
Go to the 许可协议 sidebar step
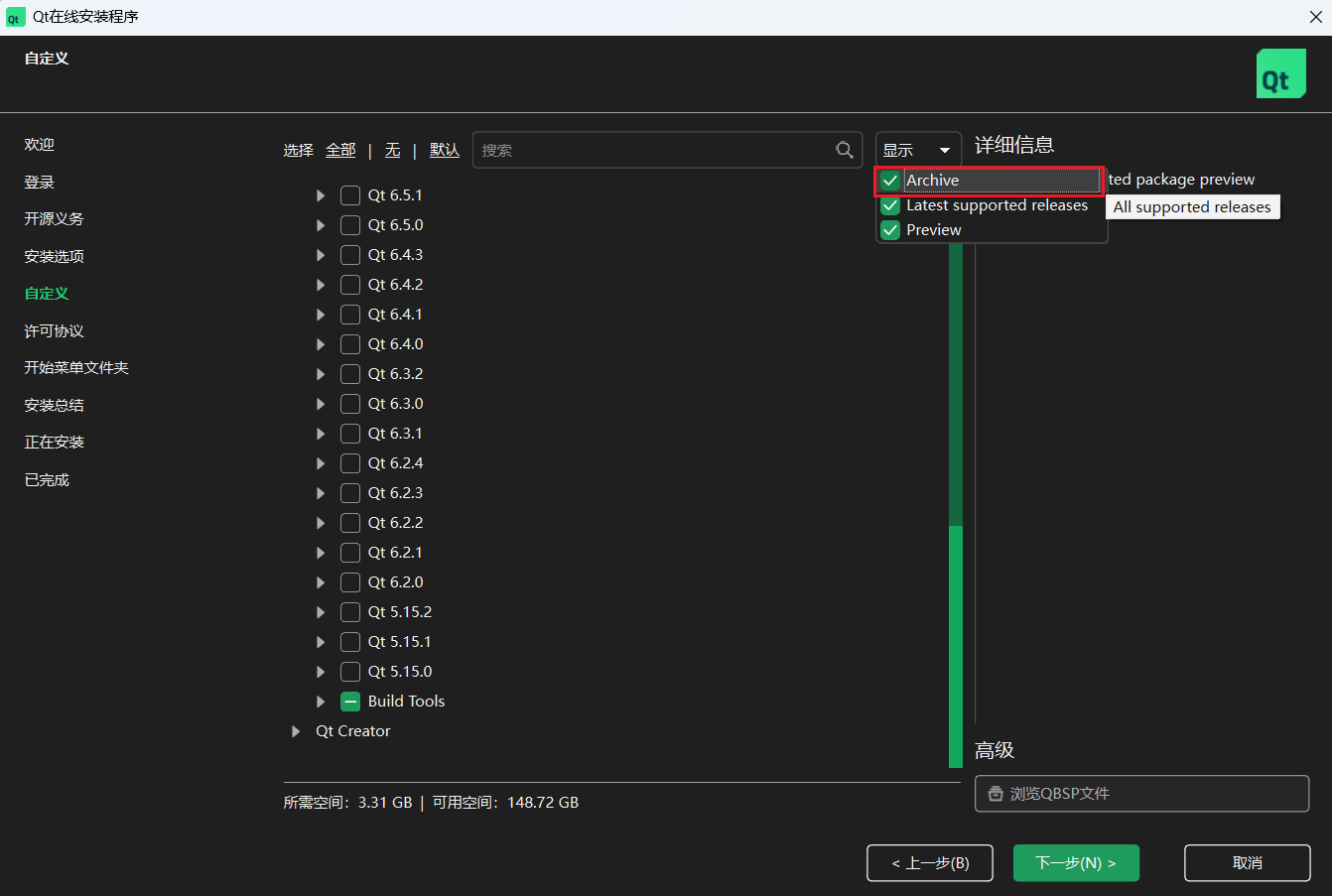(55, 330)
